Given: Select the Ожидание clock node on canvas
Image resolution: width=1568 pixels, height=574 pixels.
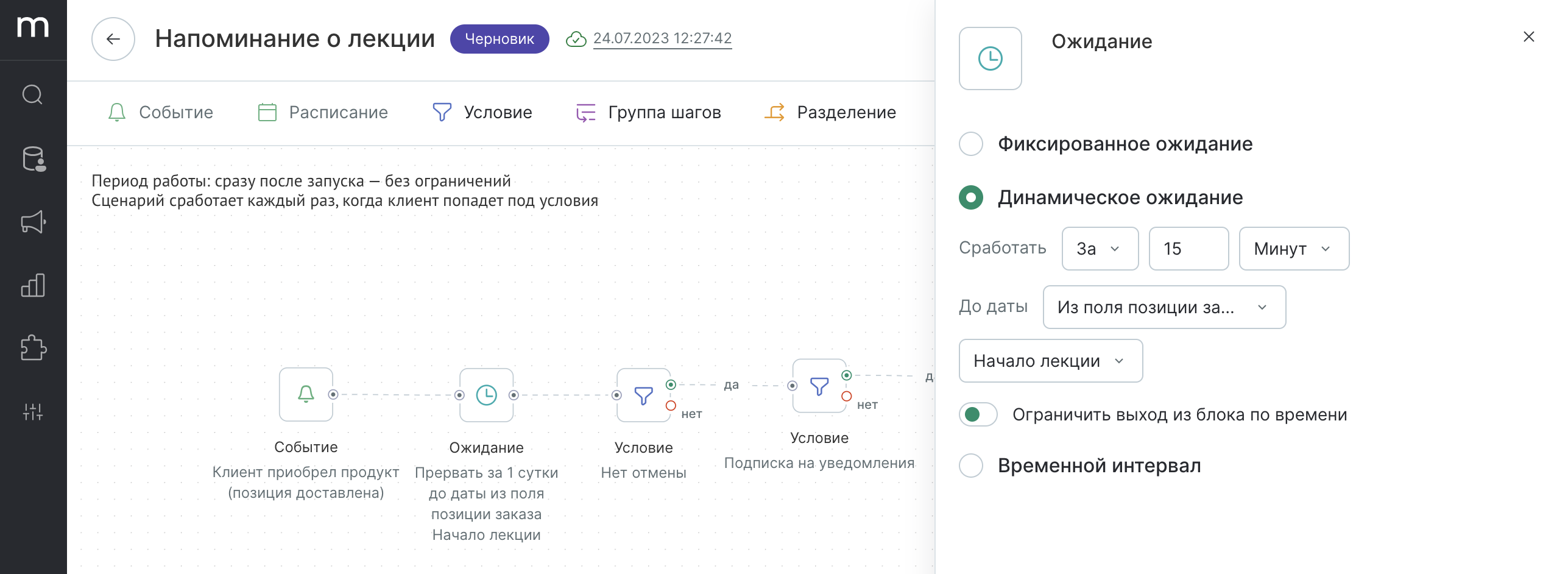Looking at the screenshot, I should [487, 395].
